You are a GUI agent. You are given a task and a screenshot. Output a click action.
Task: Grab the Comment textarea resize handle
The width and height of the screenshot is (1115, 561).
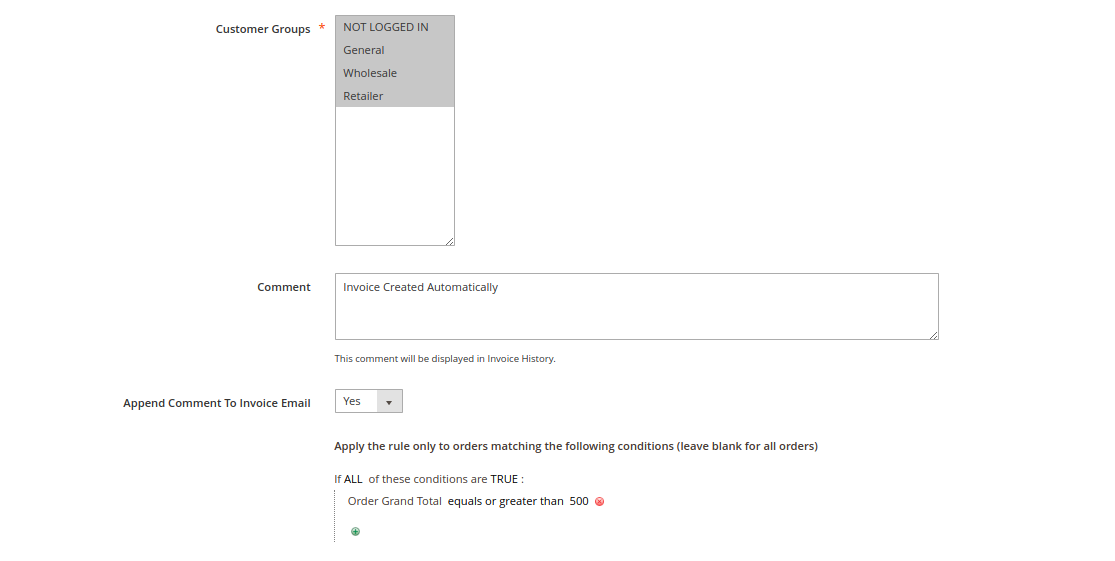coord(934,335)
